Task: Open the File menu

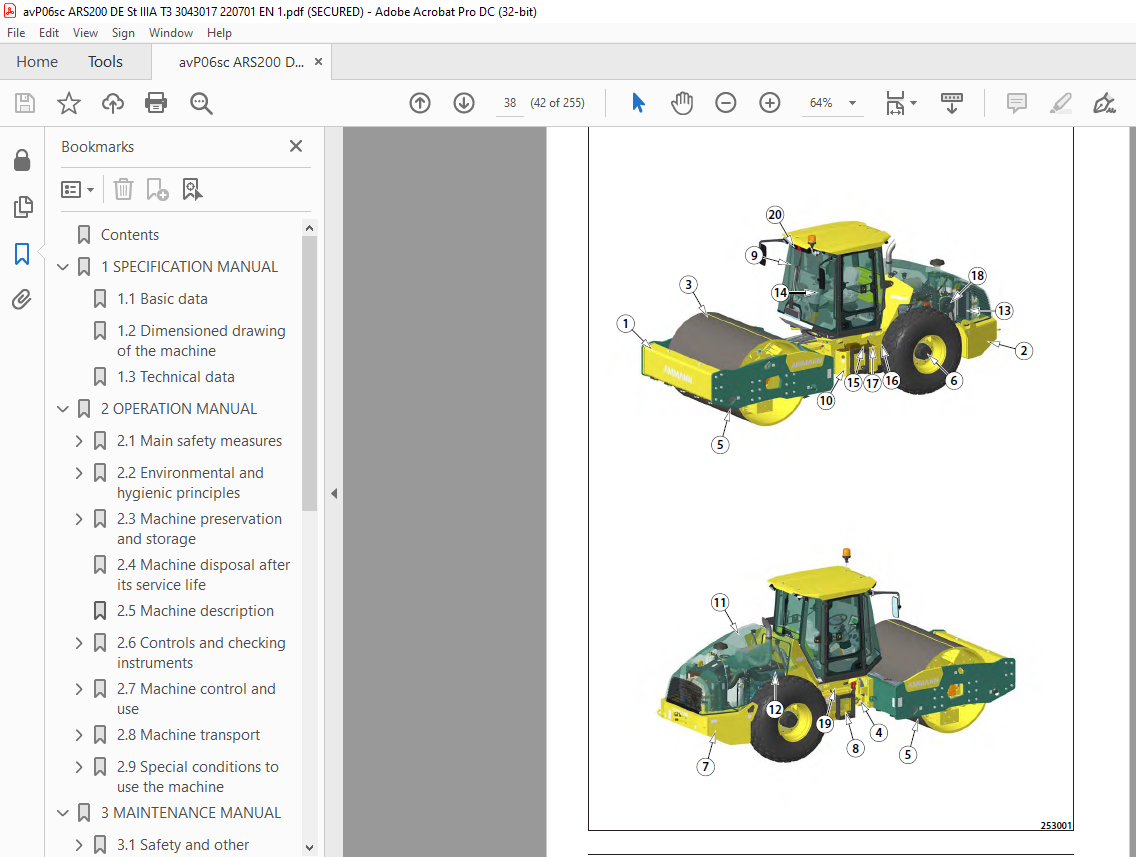Action: [x=16, y=33]
